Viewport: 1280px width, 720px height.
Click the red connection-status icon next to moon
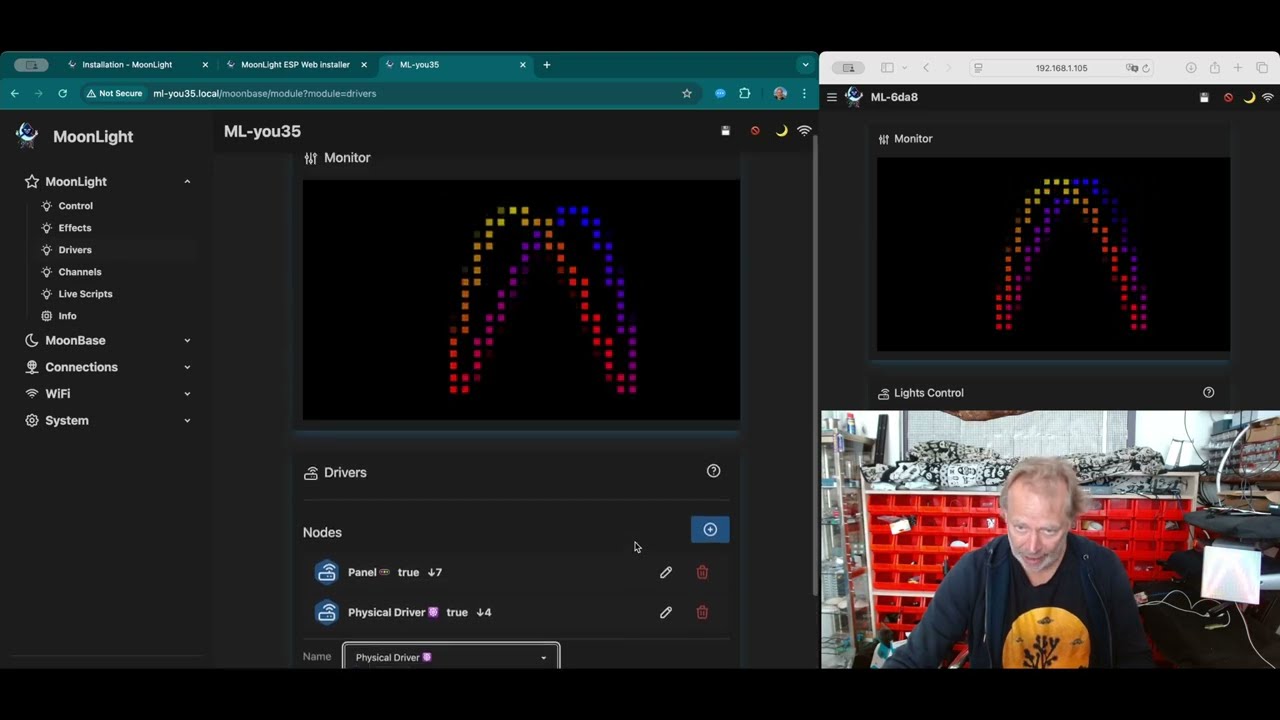tap(755, 131)
